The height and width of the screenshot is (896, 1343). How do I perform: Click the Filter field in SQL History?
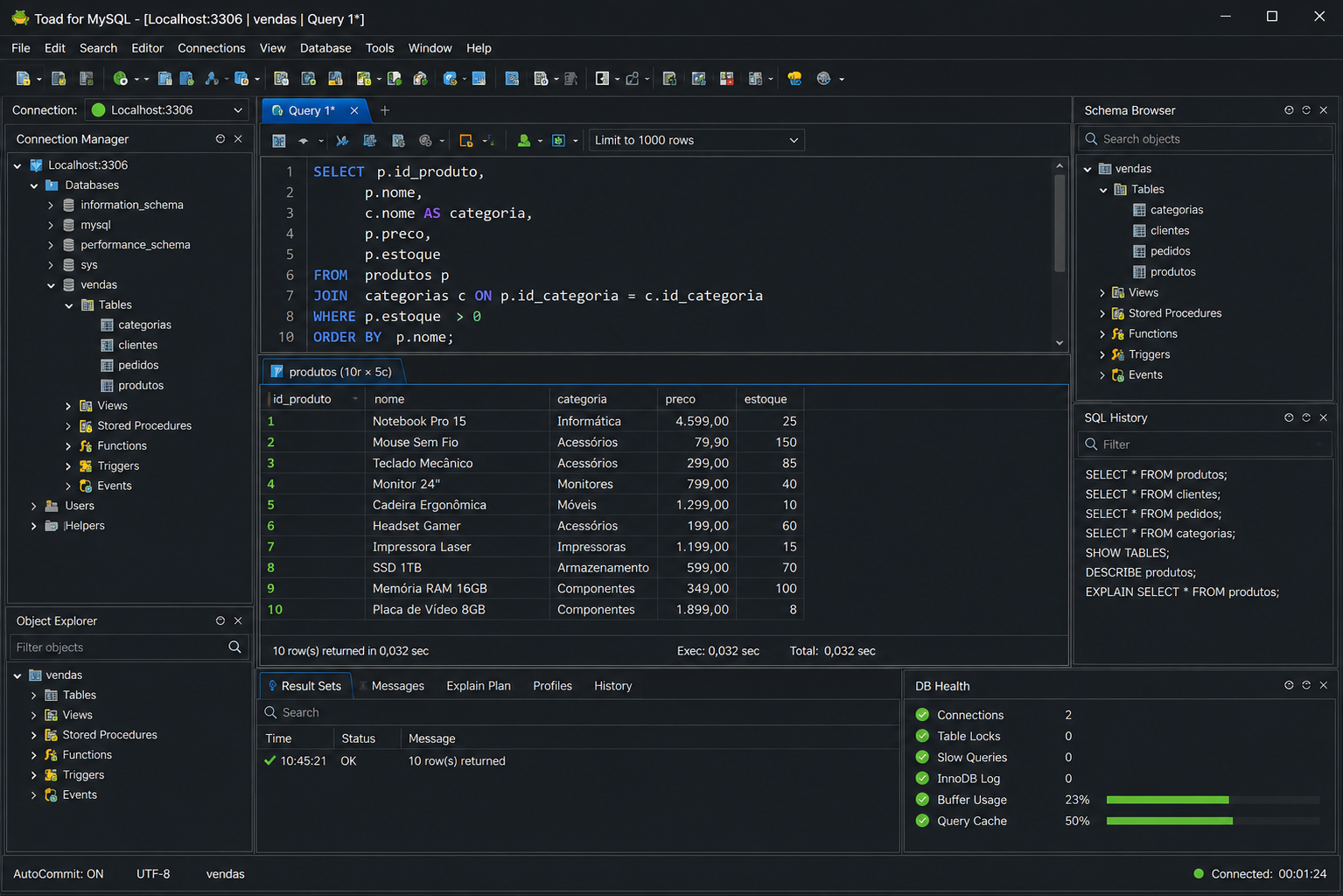[1206, 444]
